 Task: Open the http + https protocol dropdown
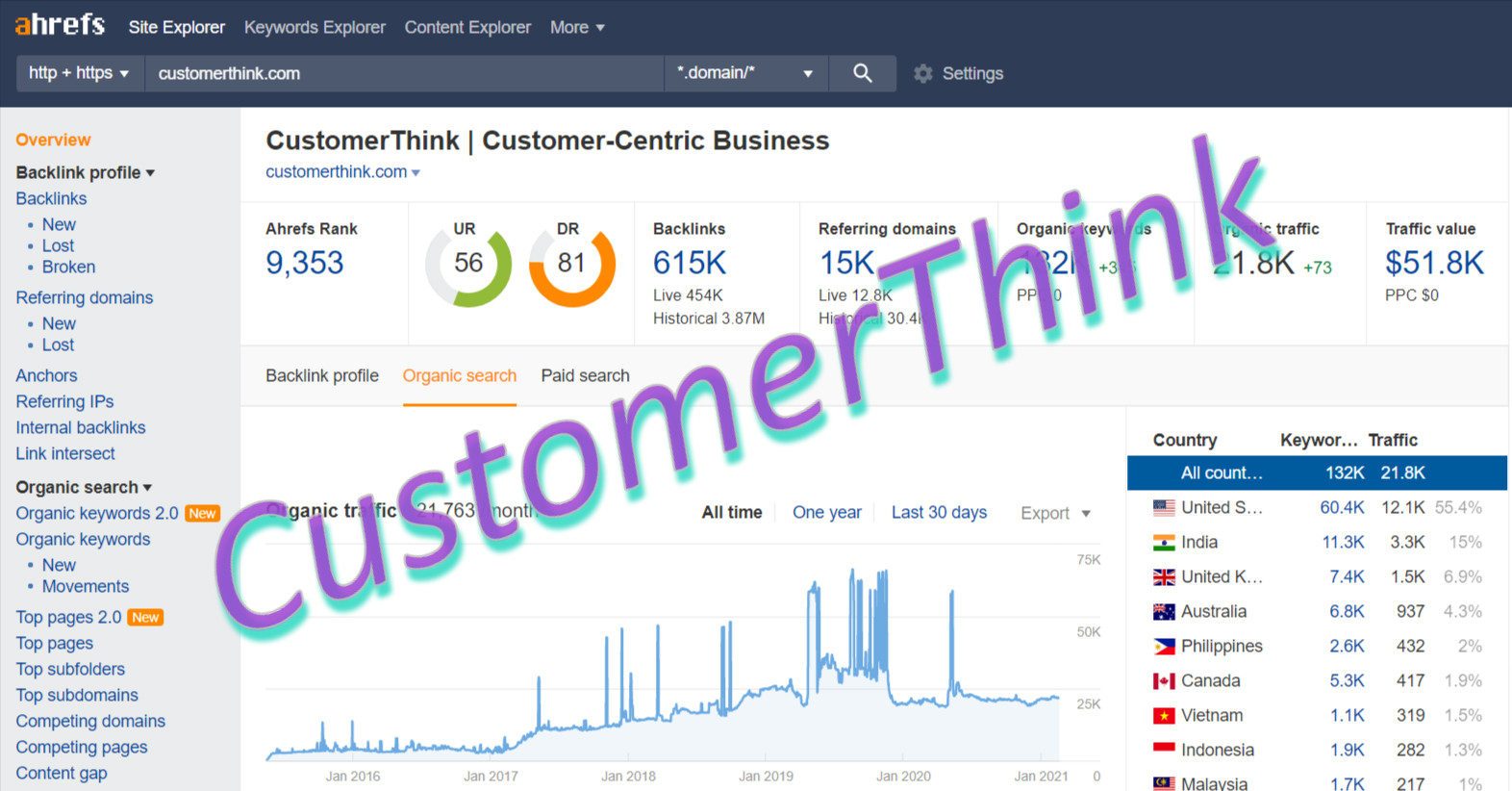tap(79, 73)
